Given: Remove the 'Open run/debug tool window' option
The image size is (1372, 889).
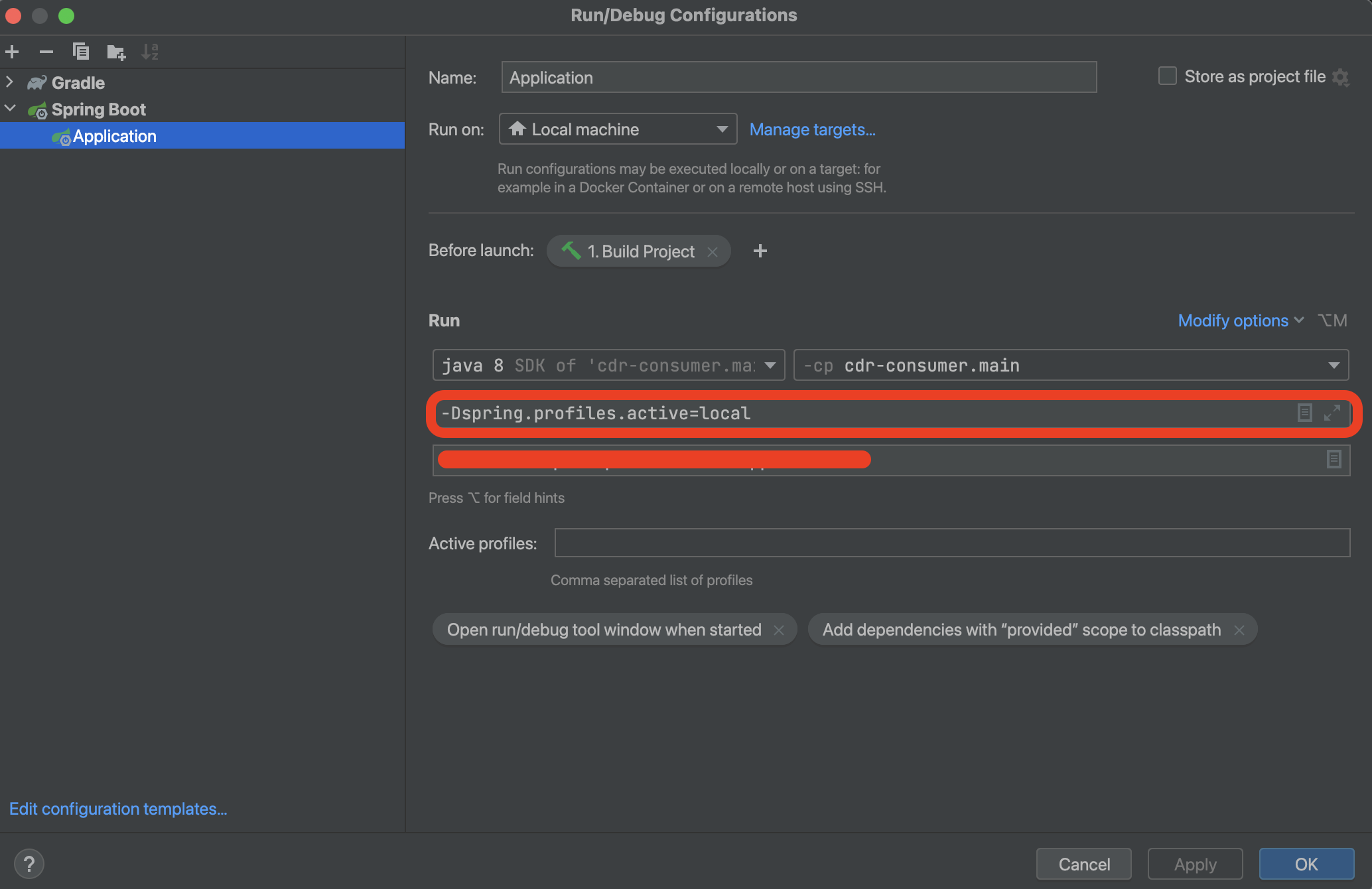Looking at the screenshot, I should [779, 630].
